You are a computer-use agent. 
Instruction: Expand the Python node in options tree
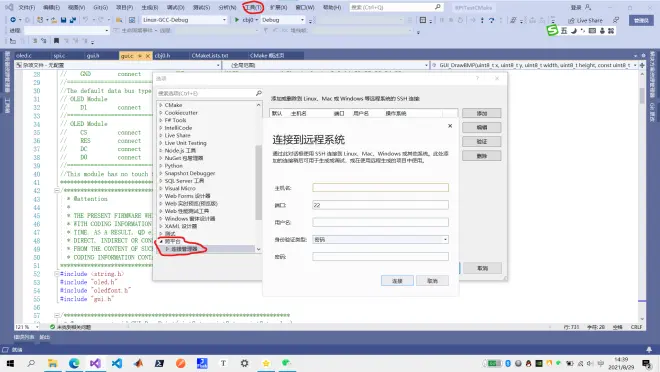coord(161,166)
